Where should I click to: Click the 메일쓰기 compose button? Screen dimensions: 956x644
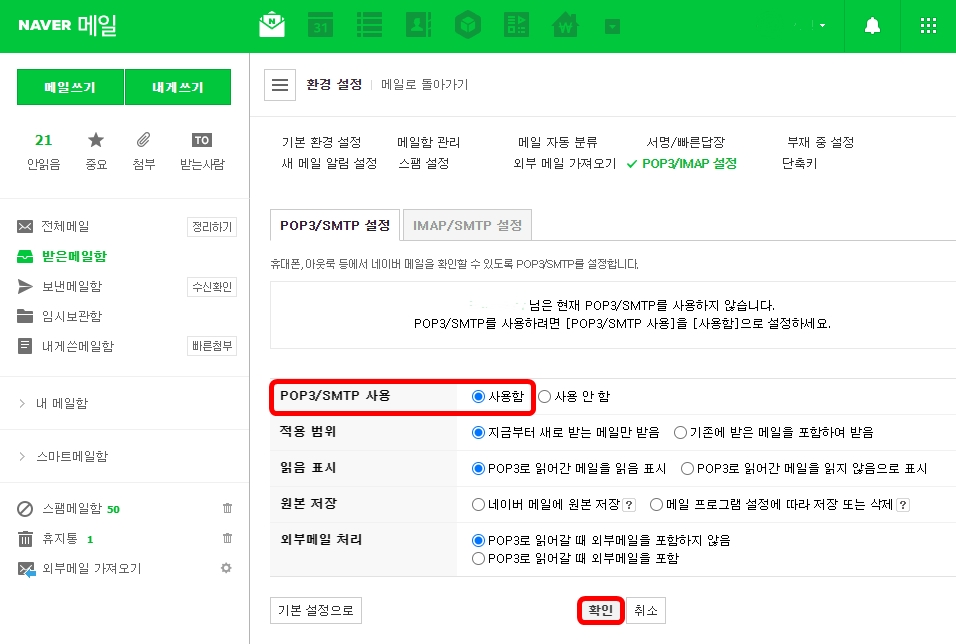(70, 87)
